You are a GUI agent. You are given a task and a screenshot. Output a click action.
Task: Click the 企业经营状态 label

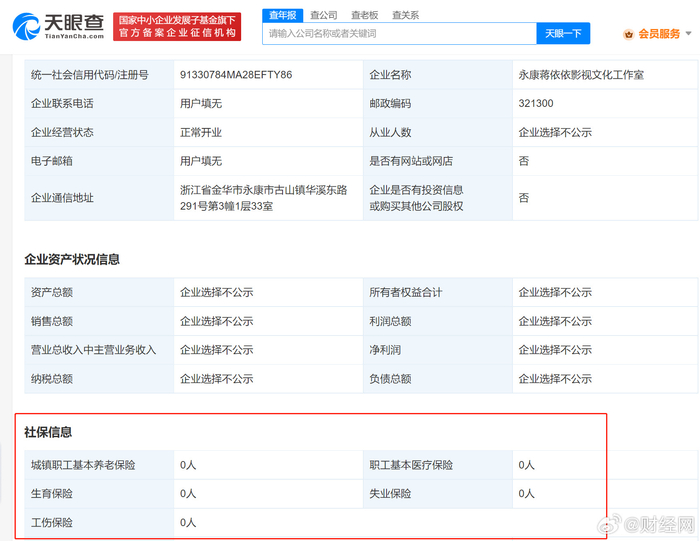tap(62, 133)
